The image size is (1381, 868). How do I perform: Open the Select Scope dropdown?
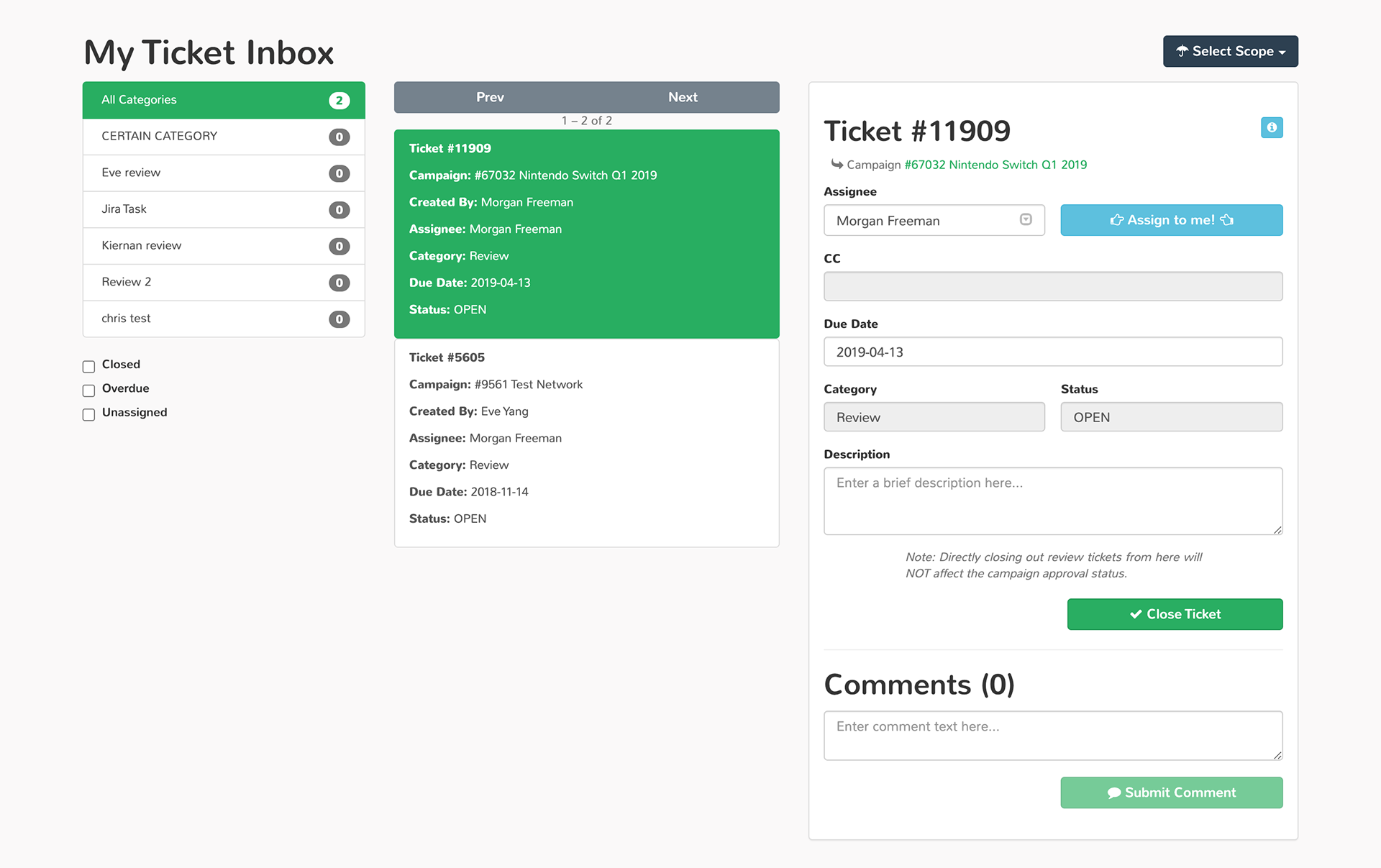pyautogui.click(x=1230, y=51)
